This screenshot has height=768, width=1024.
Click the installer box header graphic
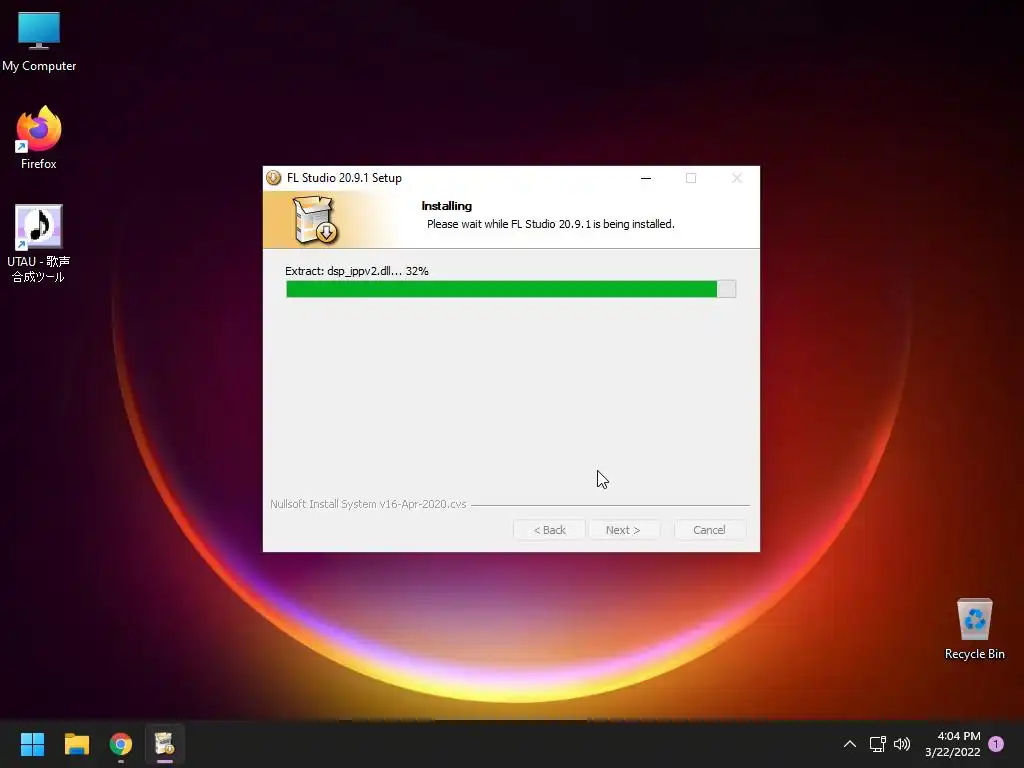[315, 220]
